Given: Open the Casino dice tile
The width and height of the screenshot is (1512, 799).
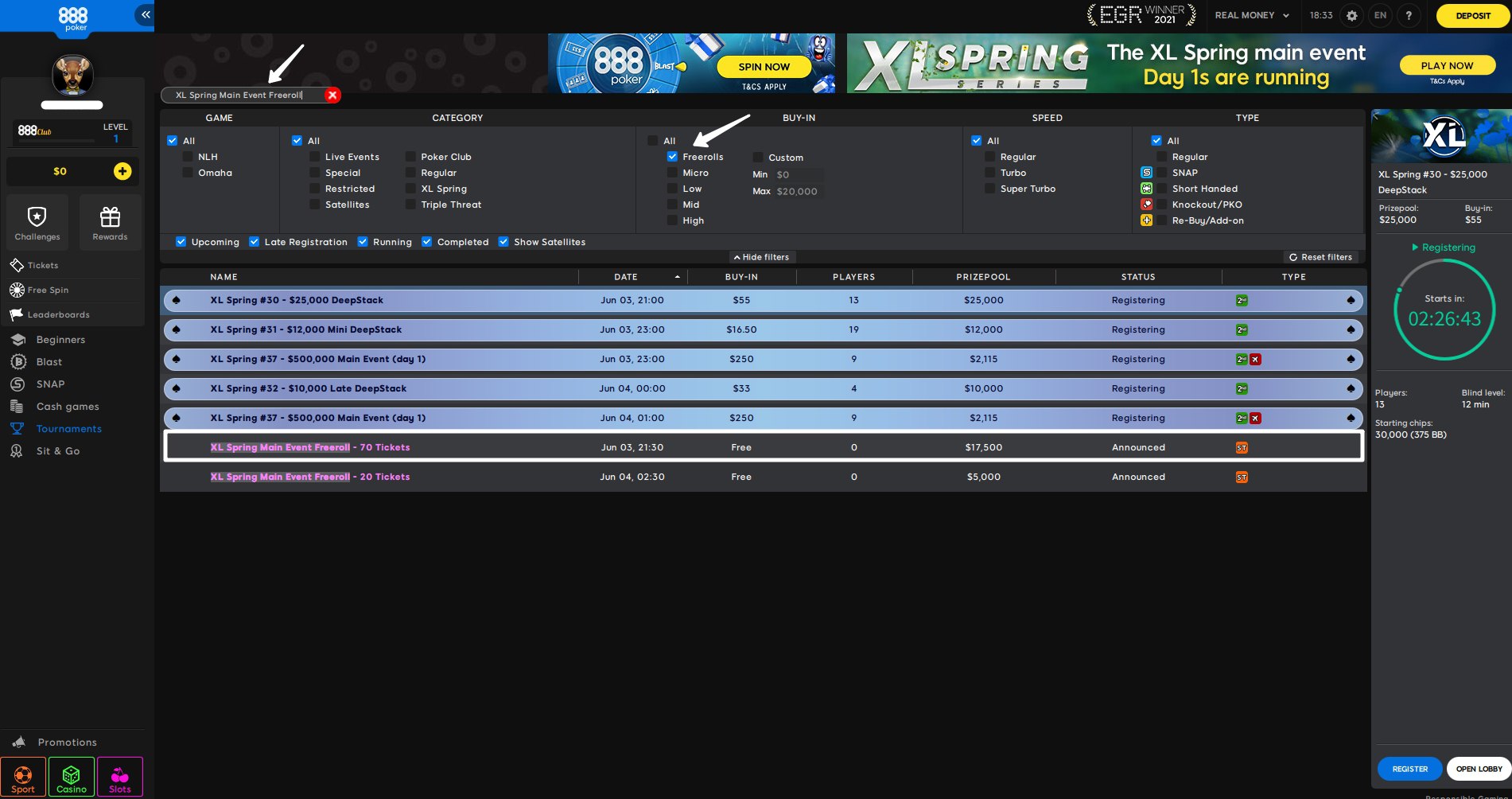Looking at the screenshot, I should pyautogui.click(x=72, y=777).
